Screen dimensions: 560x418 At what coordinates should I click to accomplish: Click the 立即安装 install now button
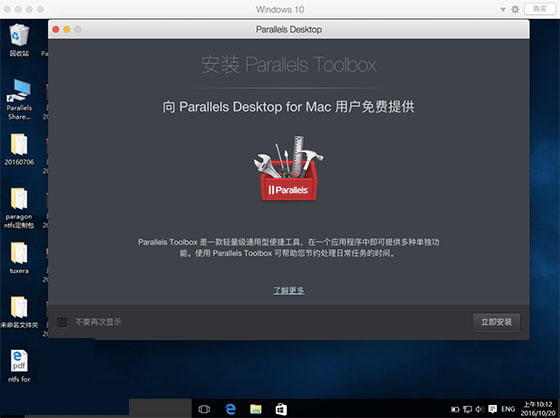tap(496, 322)
